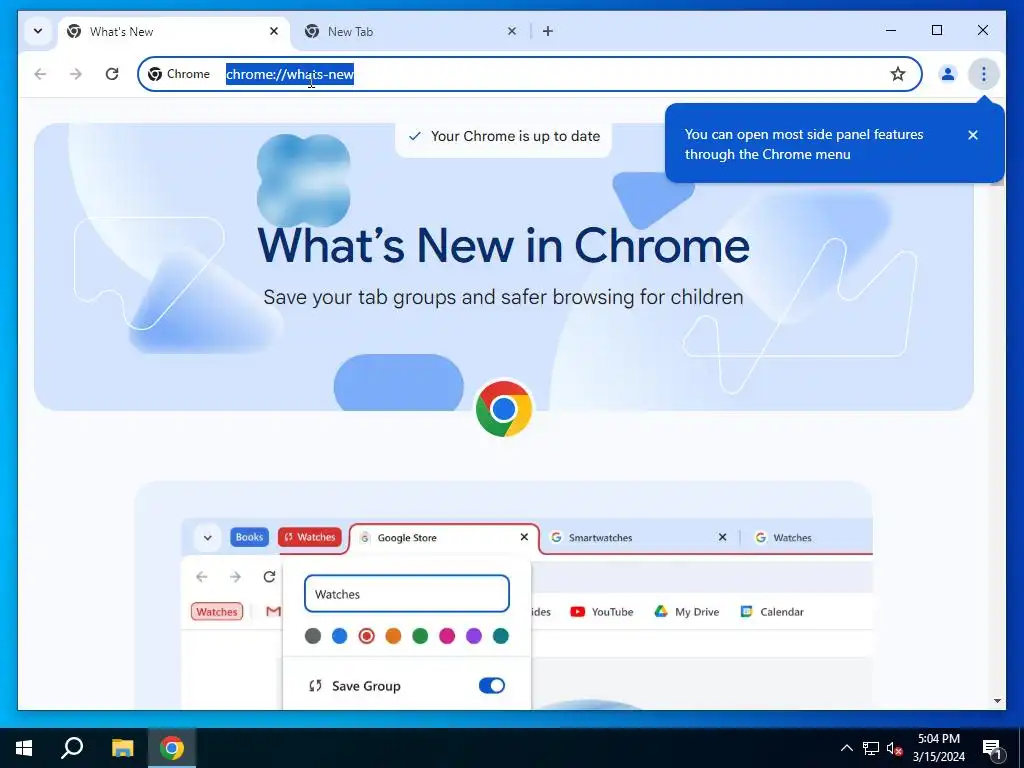
Task: Pick the purple group color
Action: (x=474, y=636)
